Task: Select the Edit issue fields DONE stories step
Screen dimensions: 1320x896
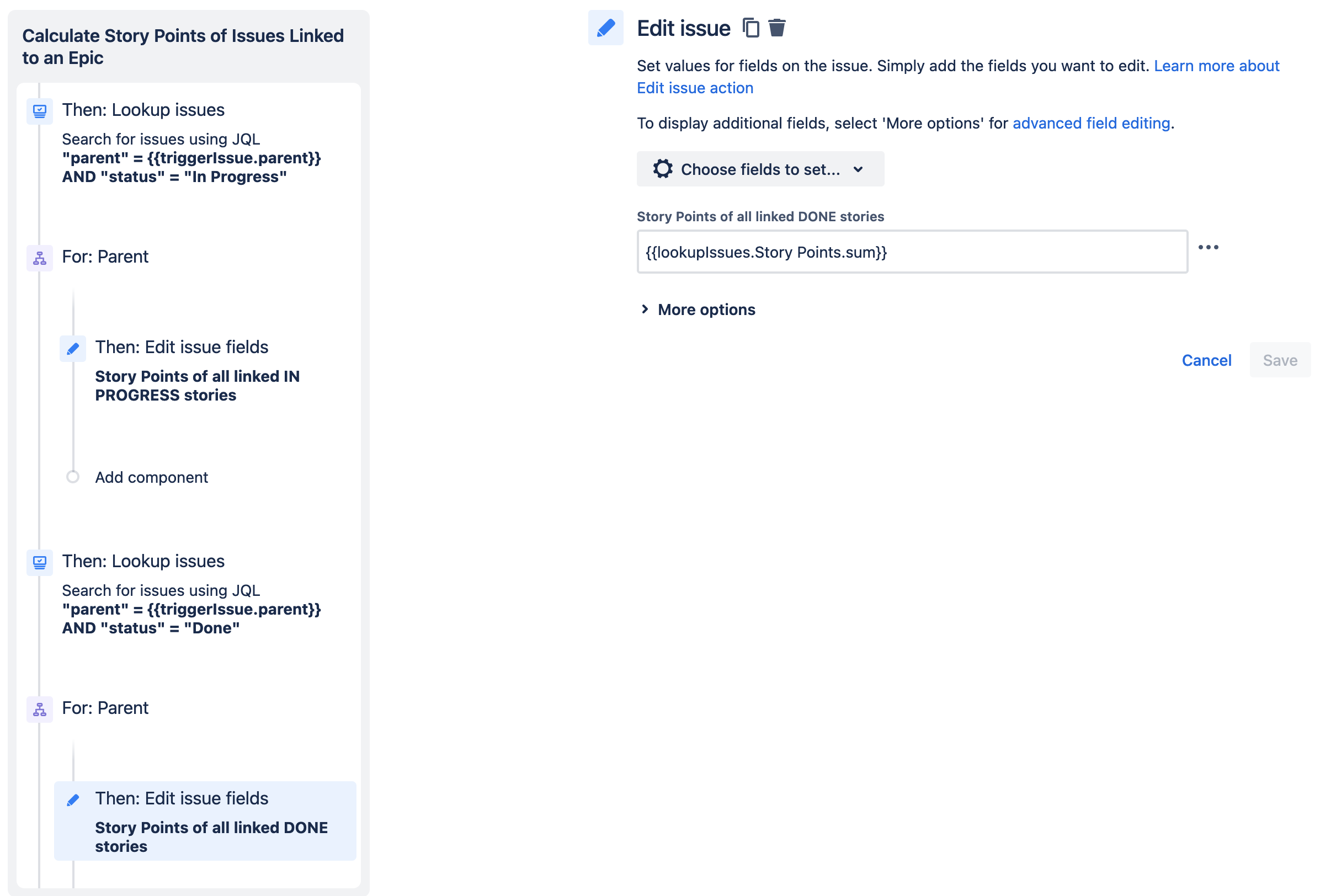Action: pos(205,820)
